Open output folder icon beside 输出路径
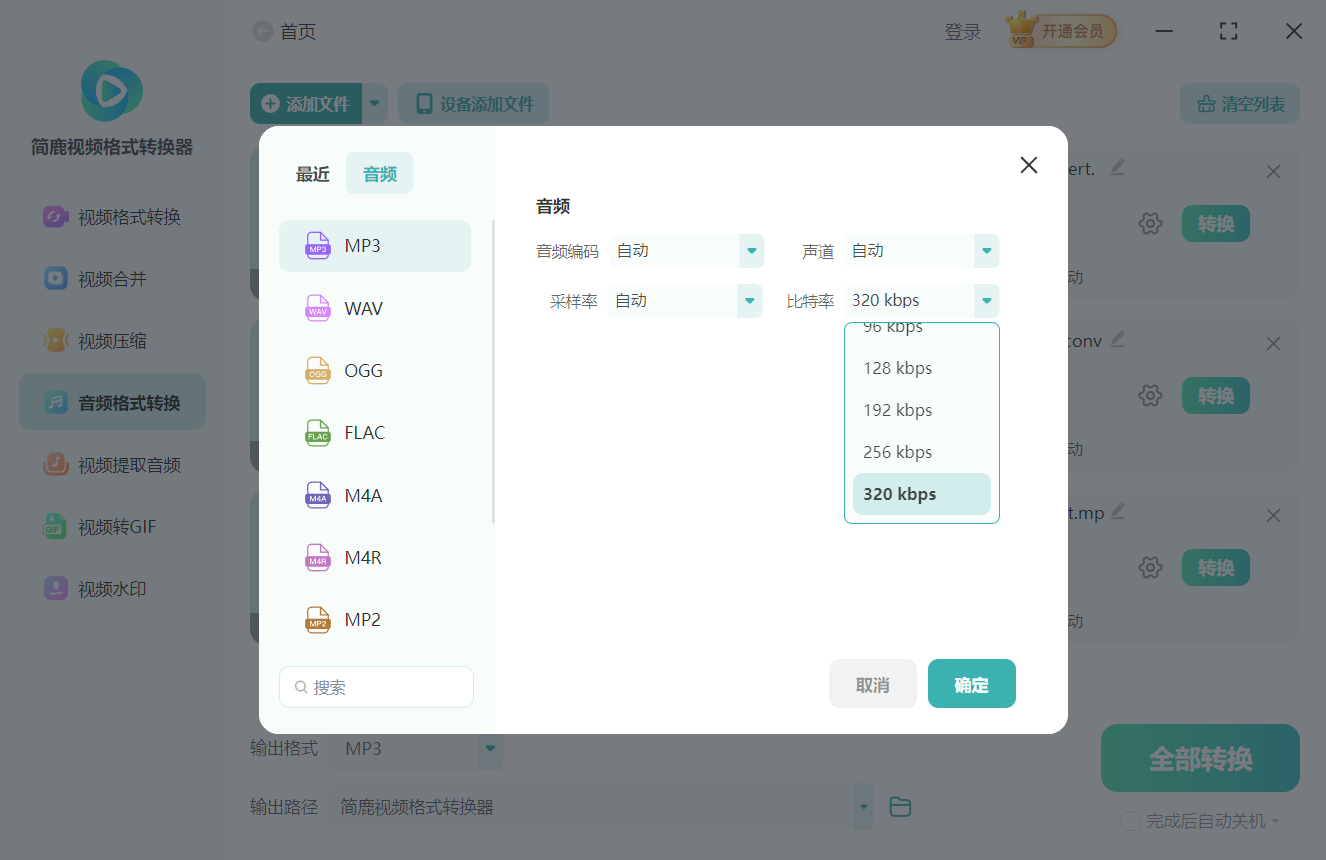1326x860 pixels. [900, 807]
